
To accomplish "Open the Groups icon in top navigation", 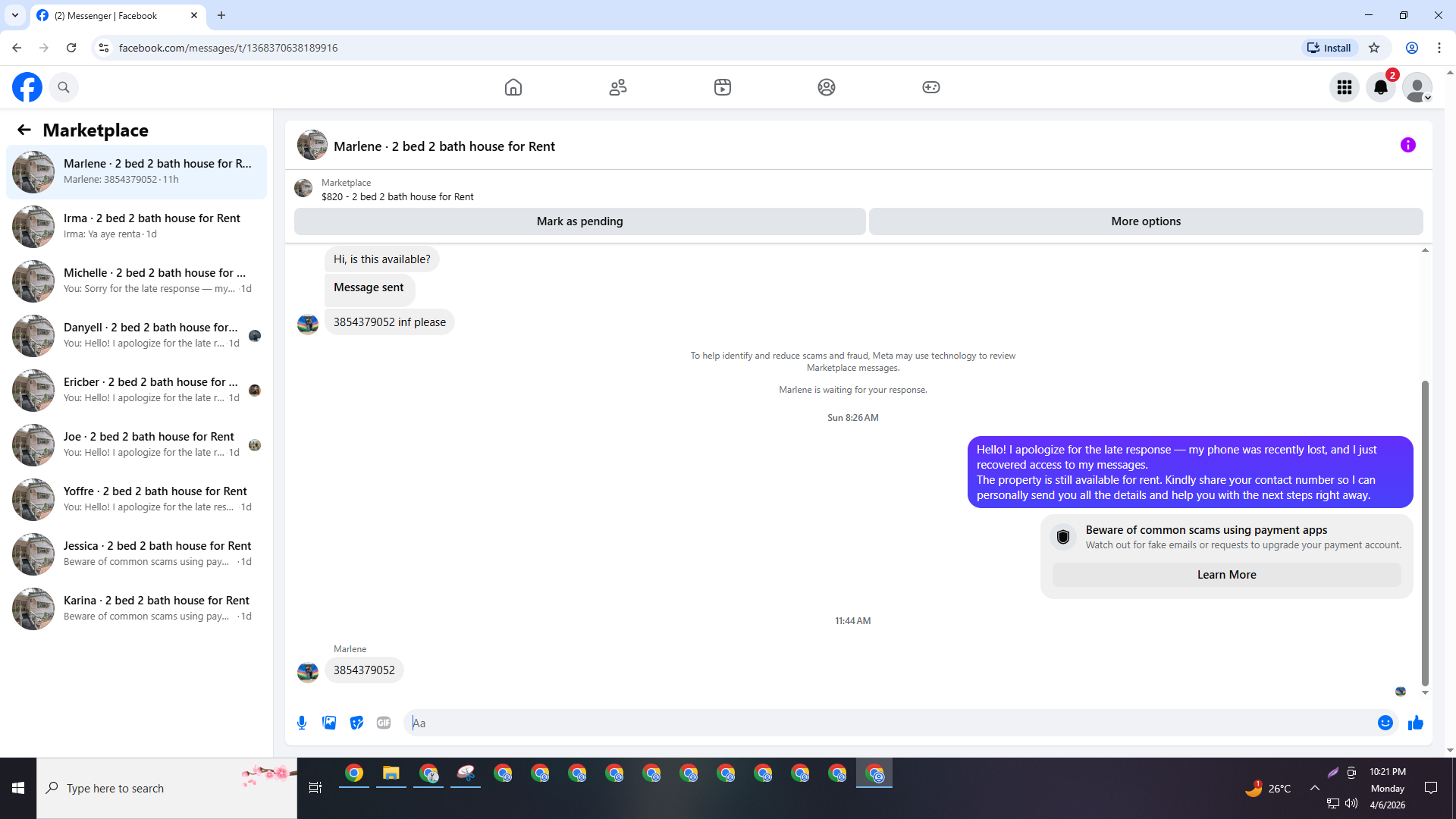I will click(827, 87).
